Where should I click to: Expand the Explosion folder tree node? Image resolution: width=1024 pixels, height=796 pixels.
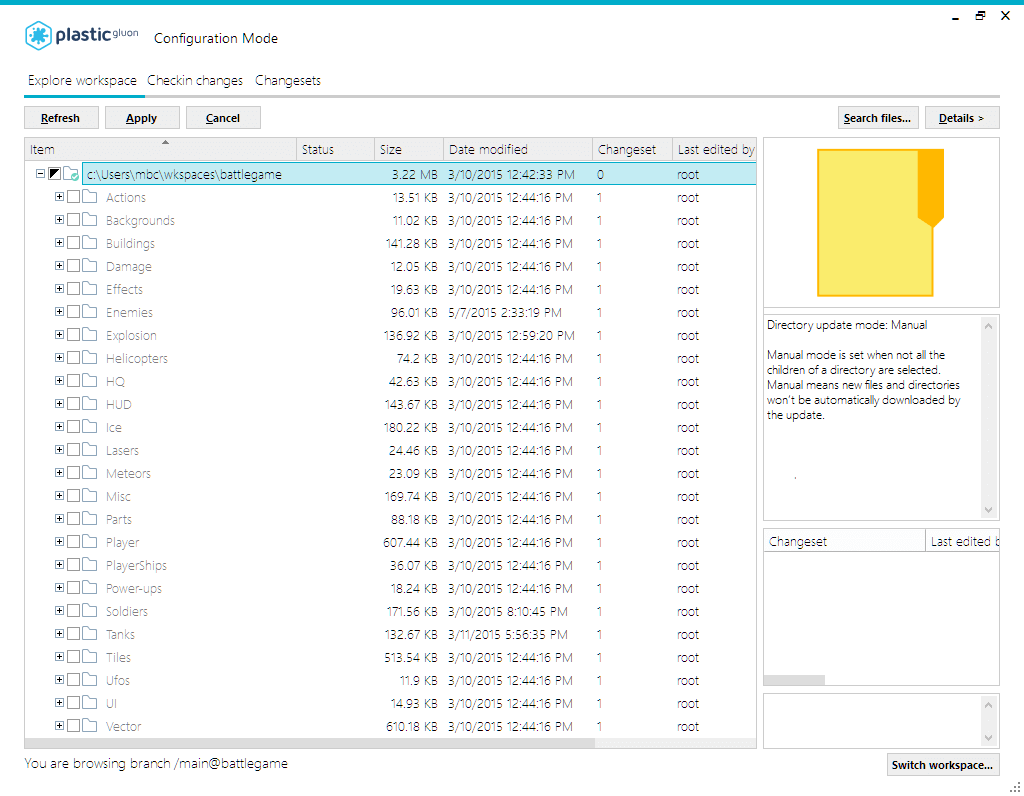[x=59, y=334]
